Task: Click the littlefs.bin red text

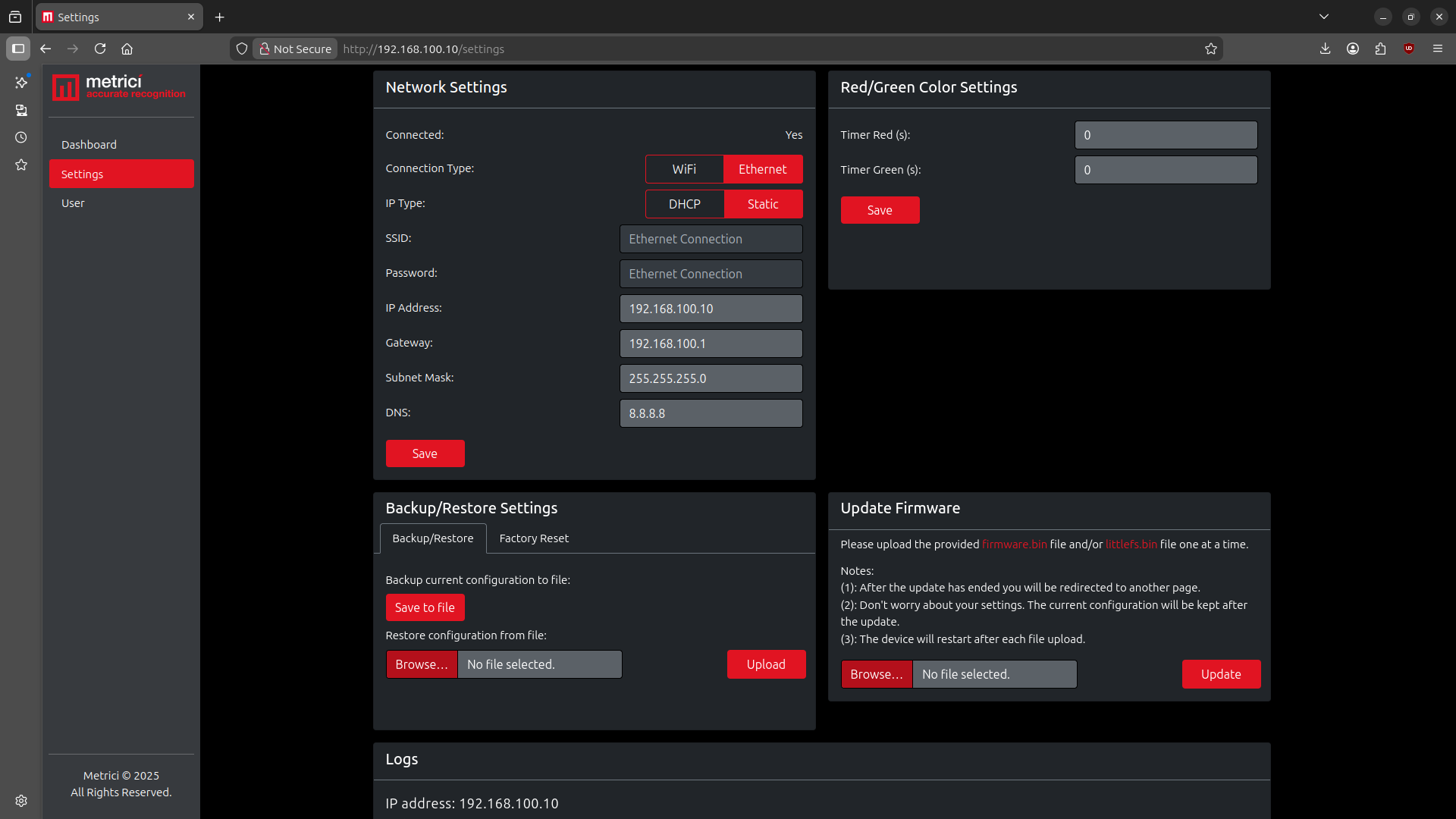Action: 1131,544
